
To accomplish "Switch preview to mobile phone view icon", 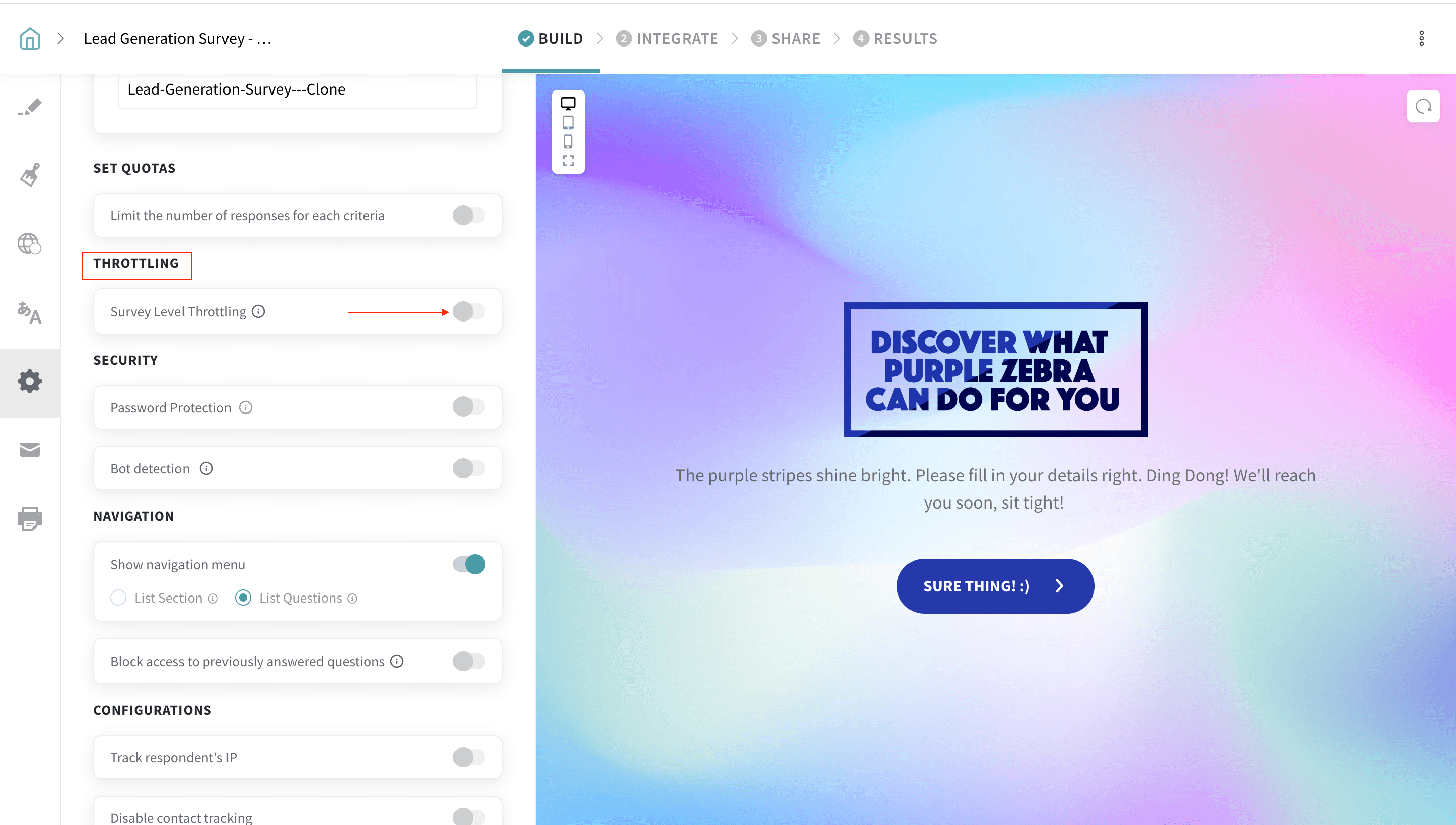I will click(x=568, y=142).
